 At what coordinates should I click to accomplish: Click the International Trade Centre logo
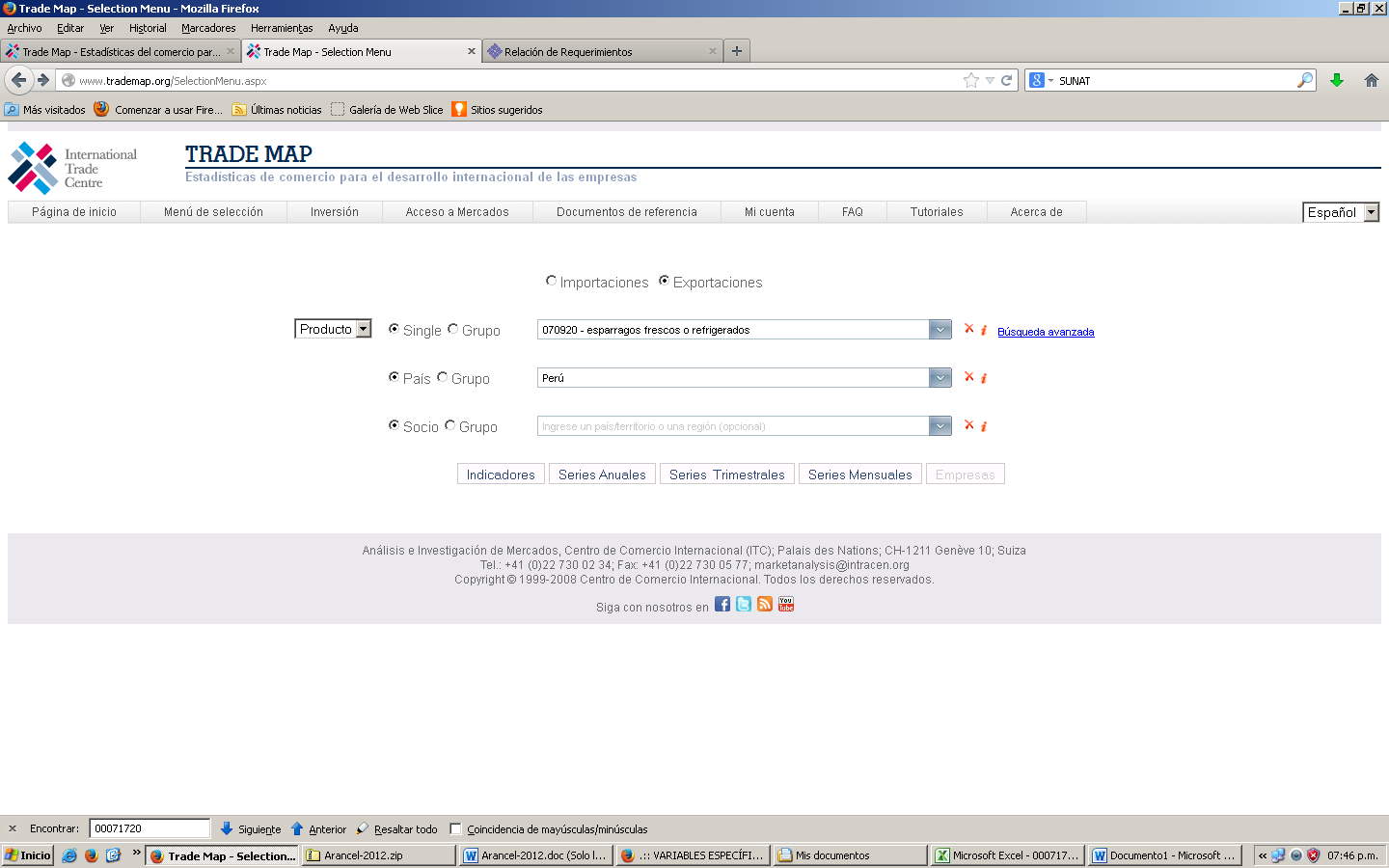73,168
